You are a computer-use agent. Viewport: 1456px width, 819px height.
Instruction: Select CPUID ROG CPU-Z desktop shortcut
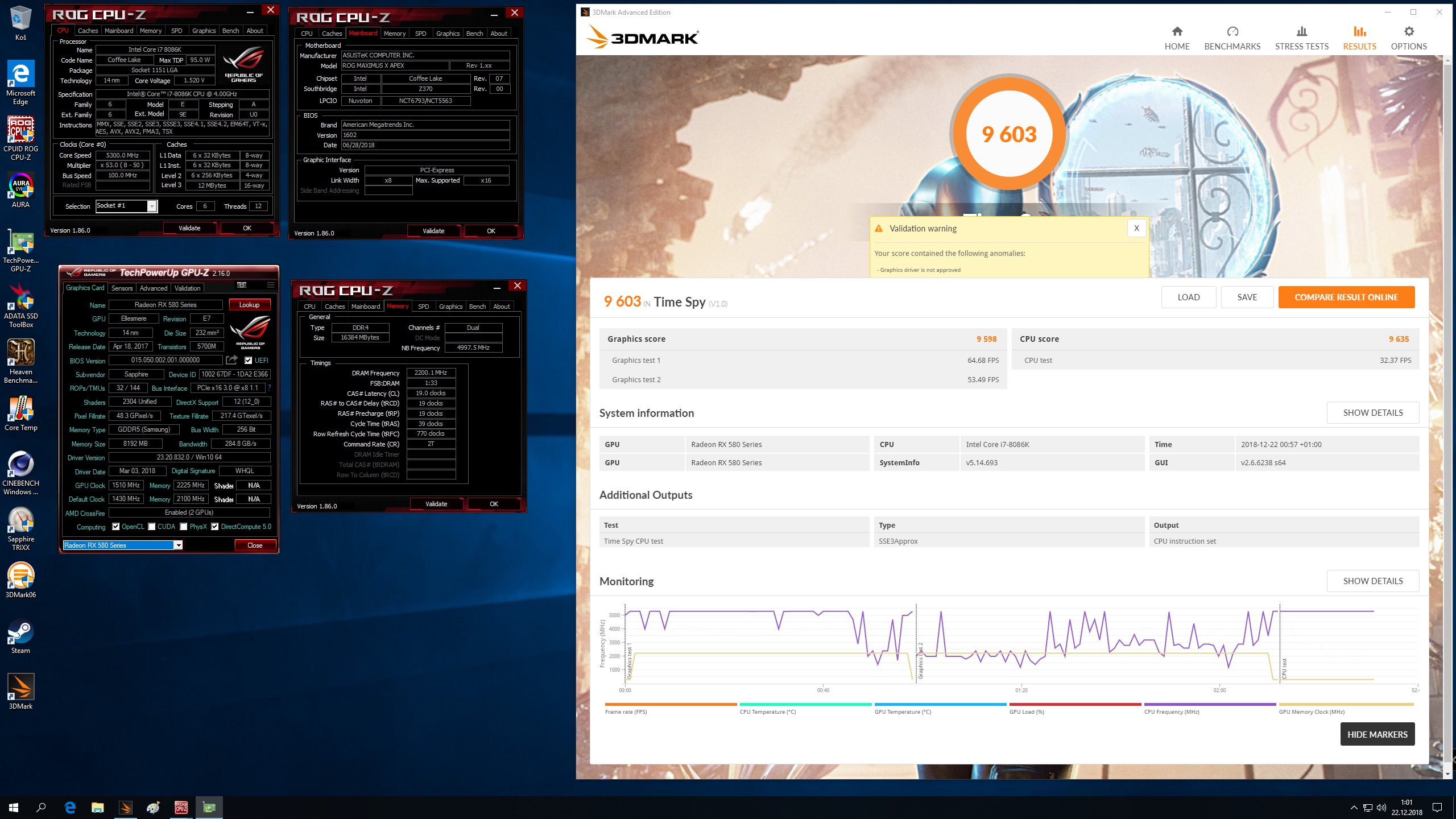pyautogui.click(x=20, y=138)
